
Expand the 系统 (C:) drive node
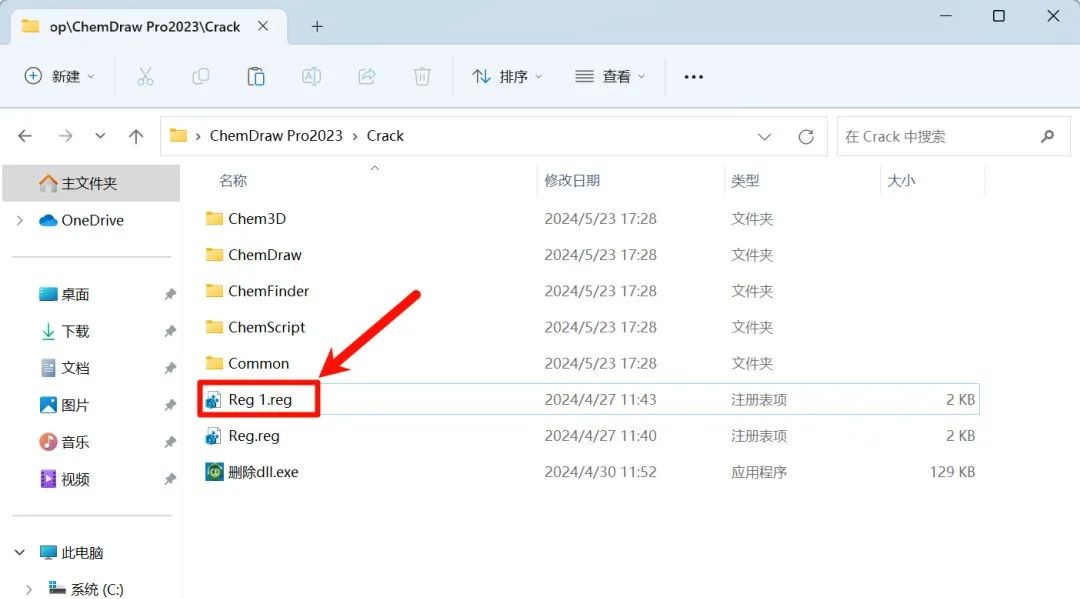28,589
